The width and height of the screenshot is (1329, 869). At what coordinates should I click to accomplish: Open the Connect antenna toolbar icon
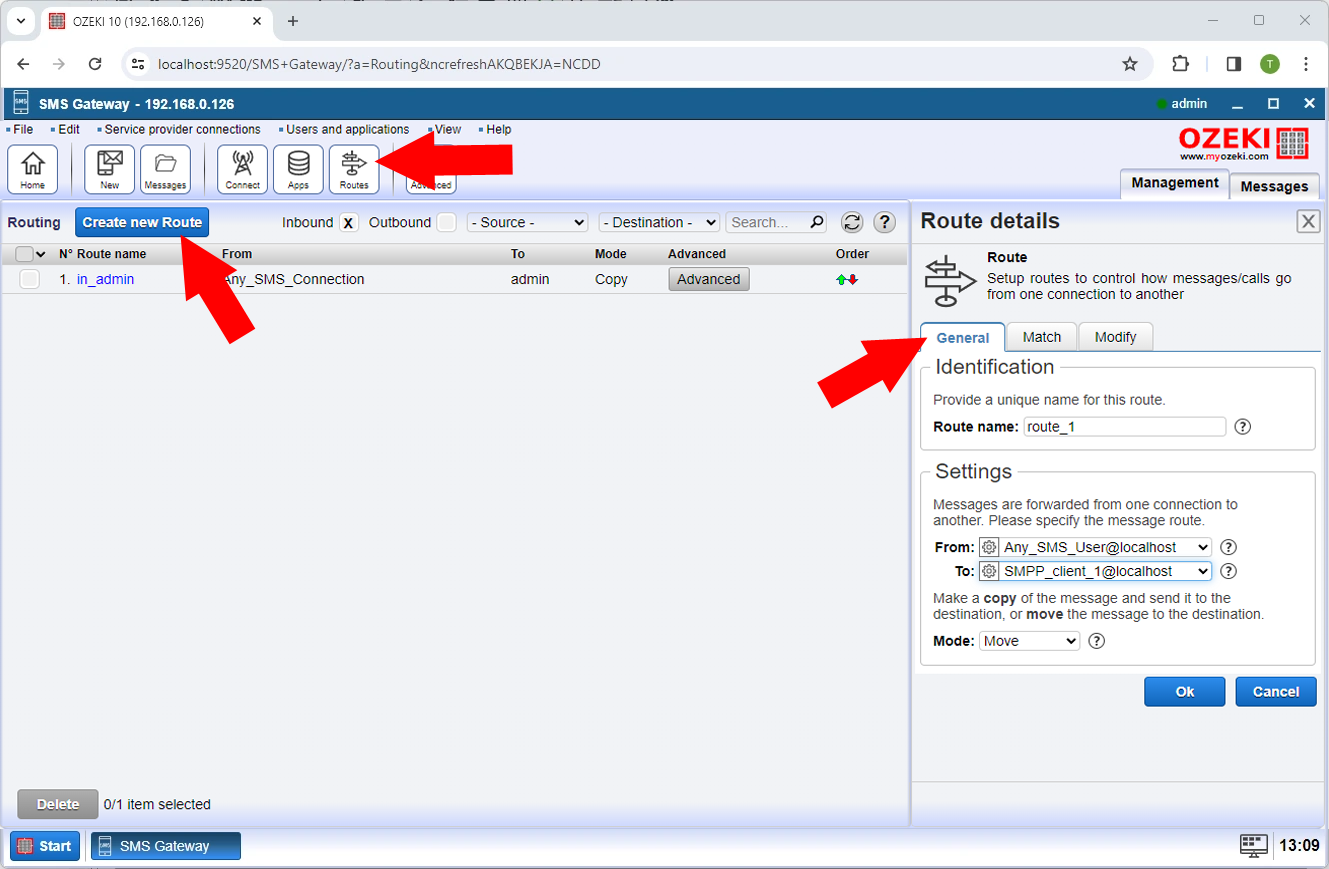[x=242, y=169]
